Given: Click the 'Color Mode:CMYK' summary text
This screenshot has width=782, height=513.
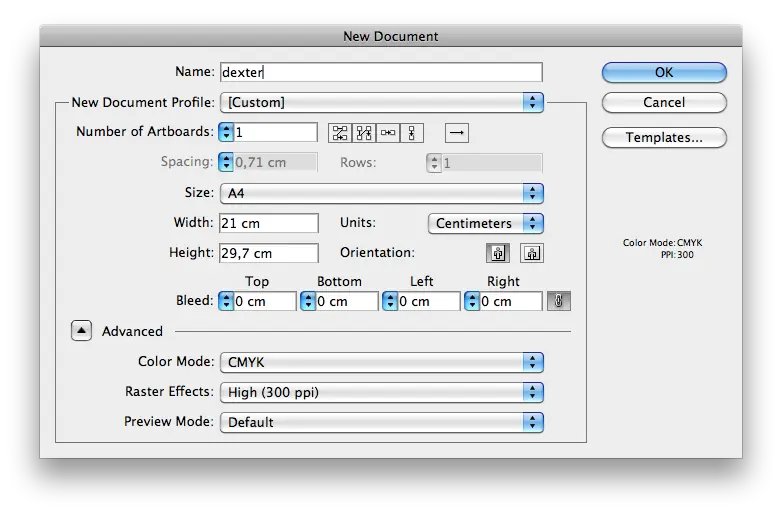Looking at the screenshot, I should point(662,243).
